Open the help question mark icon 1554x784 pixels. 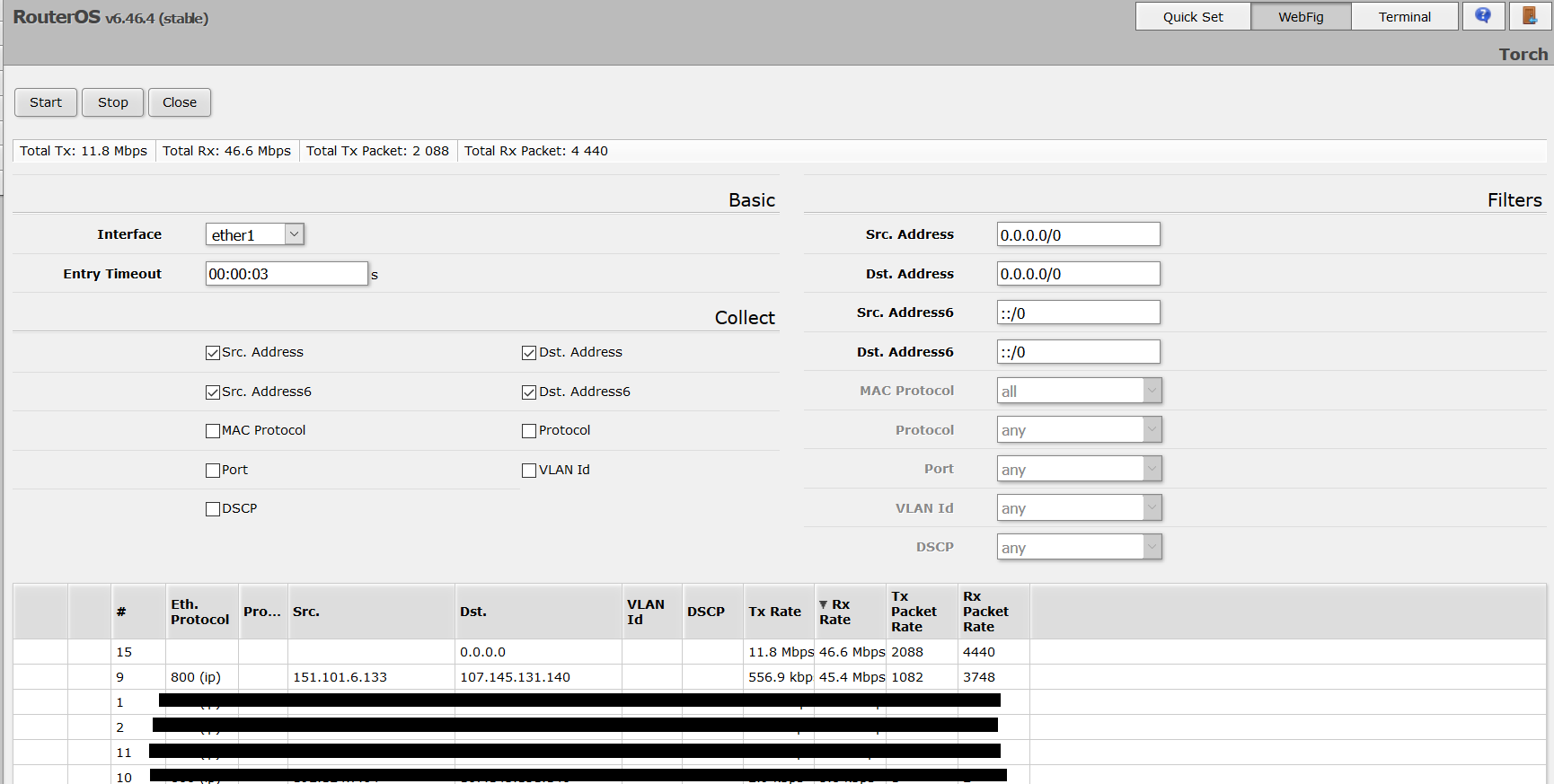[1483, 16]
